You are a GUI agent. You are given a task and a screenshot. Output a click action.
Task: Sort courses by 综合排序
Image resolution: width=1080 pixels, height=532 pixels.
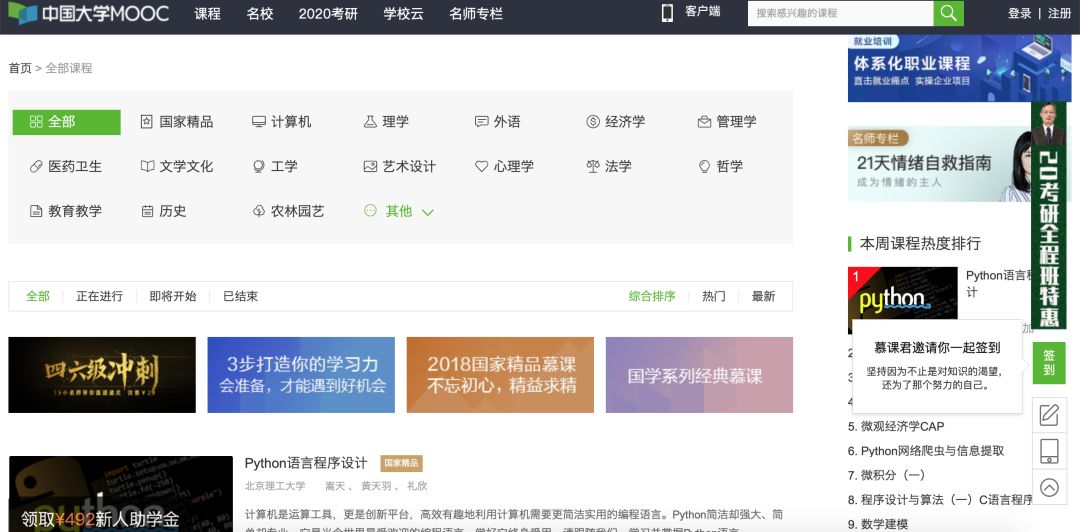coord(652,296)
